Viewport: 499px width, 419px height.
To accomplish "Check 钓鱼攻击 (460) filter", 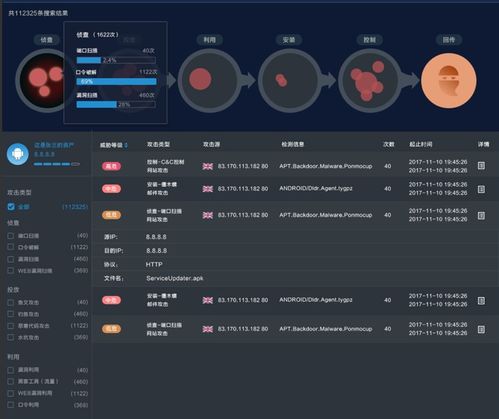I will [x=11, y=314].
